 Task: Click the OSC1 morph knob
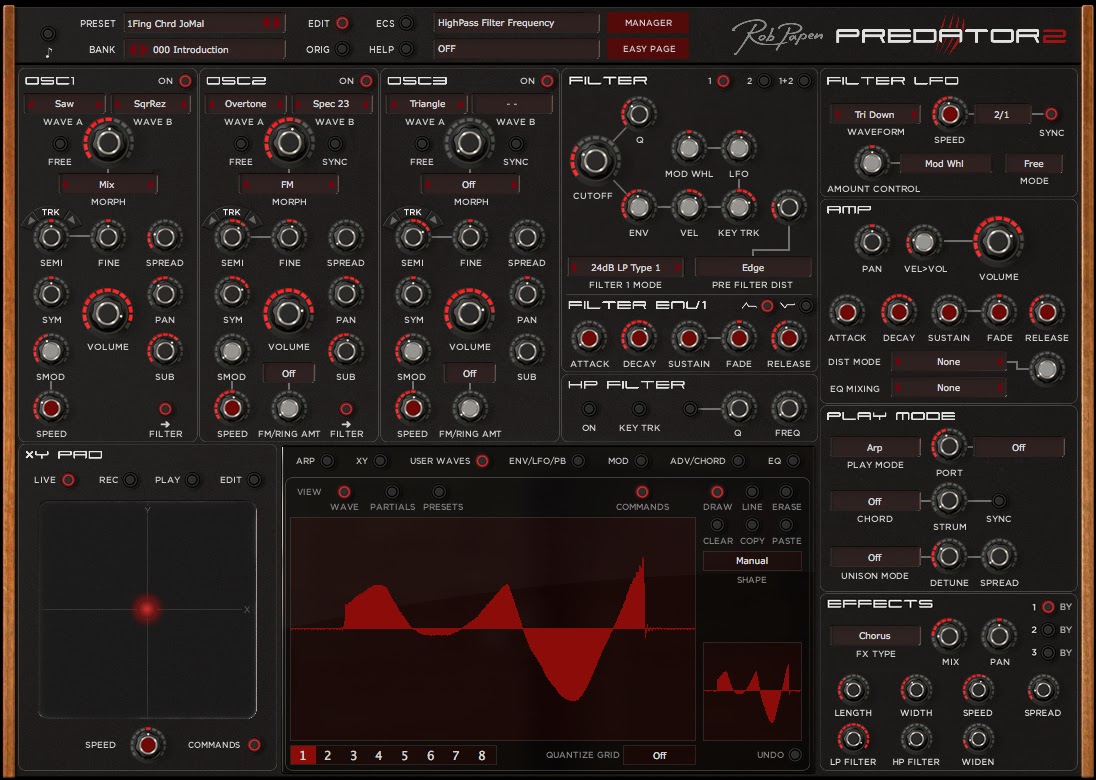108,143
